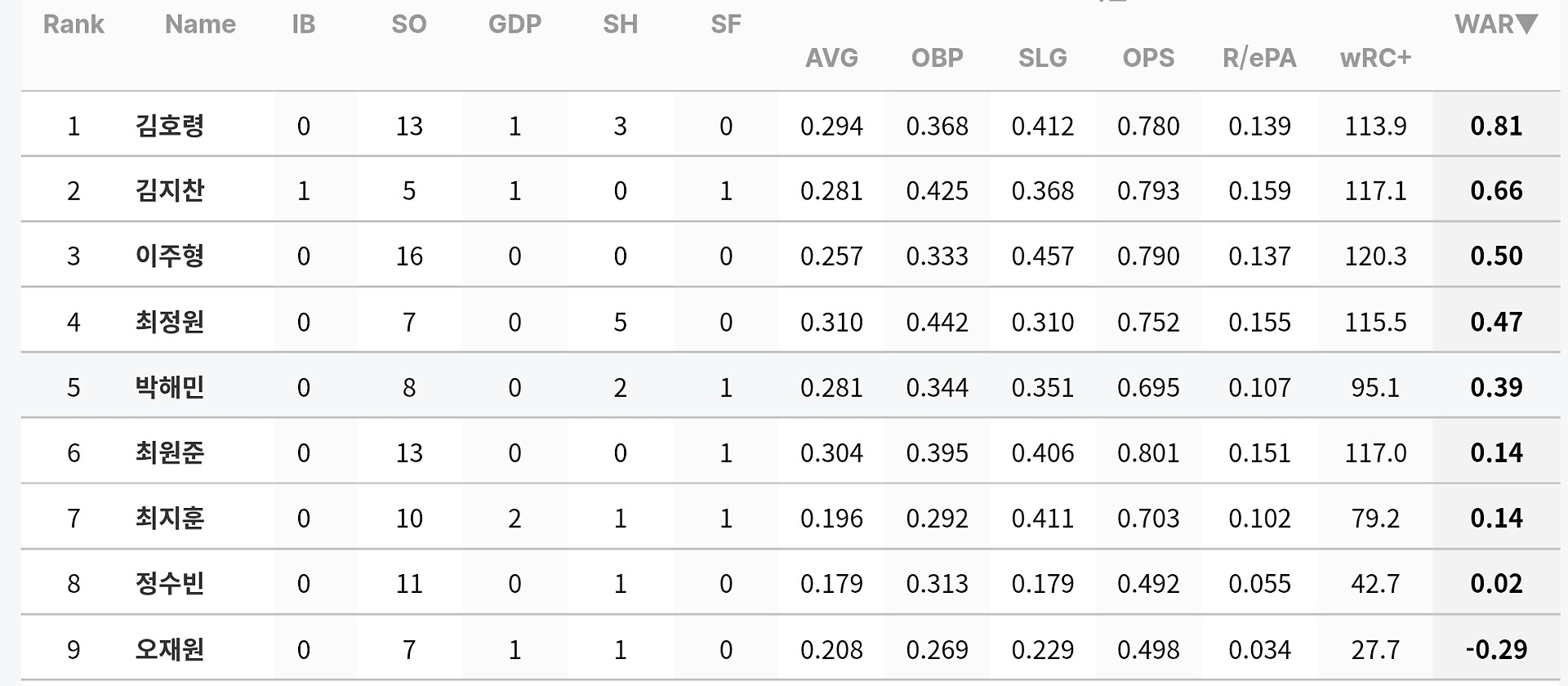Click the AVG column header

[831, 58]
